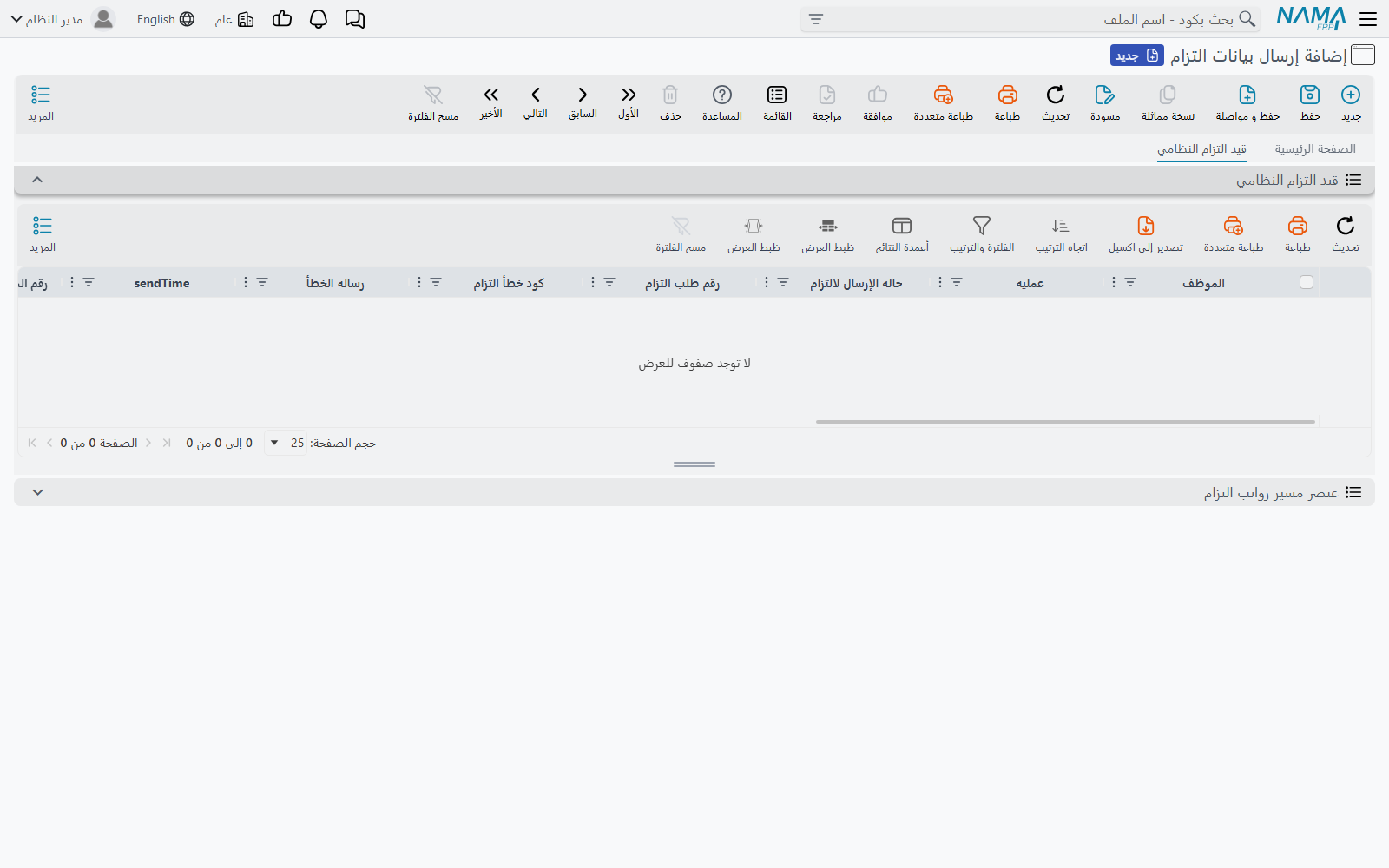Screen dimensions: 1389x868
Task: Expand the عنصر مسير رواتب التزام section
Action: click(37, 492)
